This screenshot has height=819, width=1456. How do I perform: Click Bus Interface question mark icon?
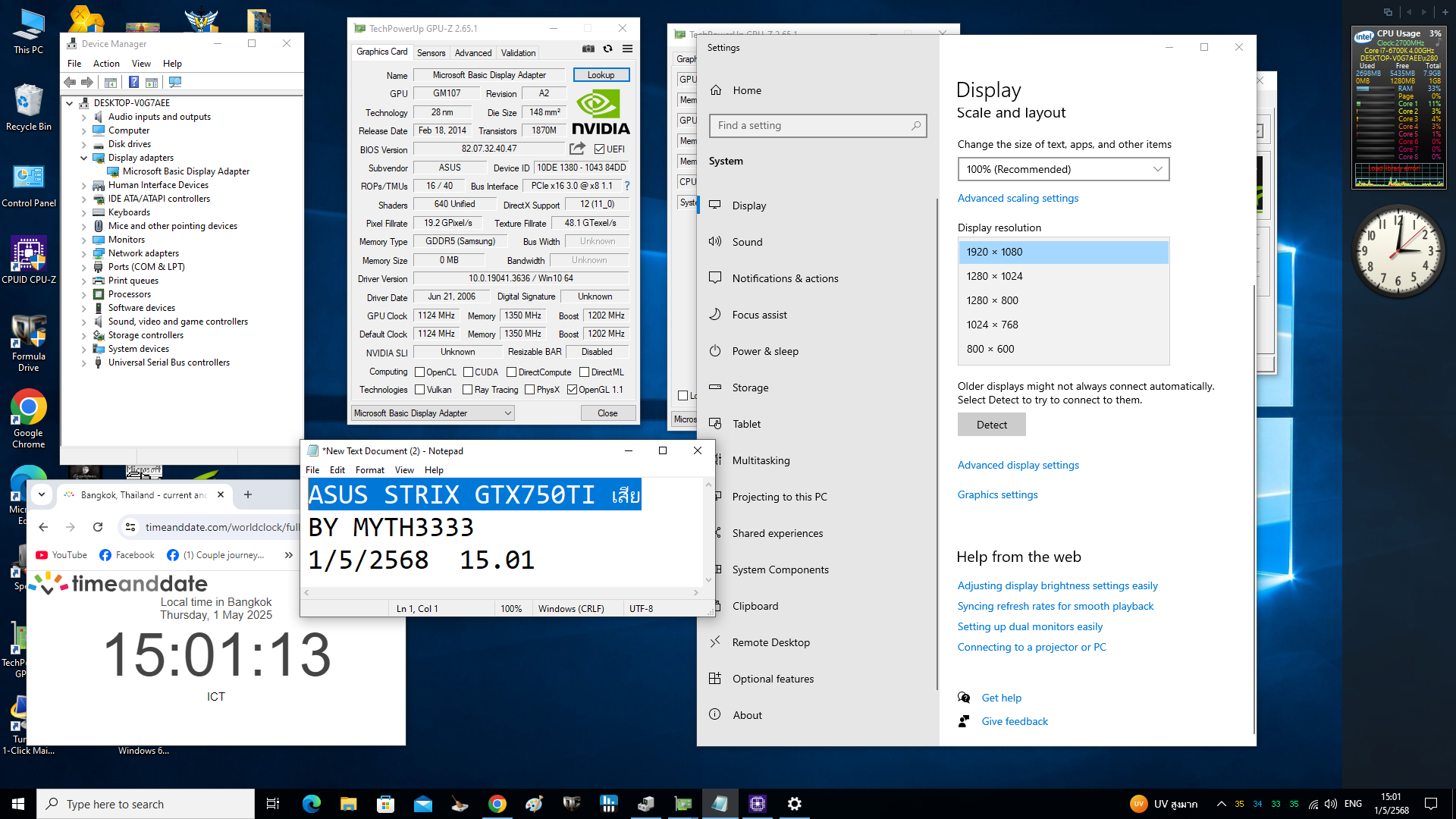(x=626, y=186)
